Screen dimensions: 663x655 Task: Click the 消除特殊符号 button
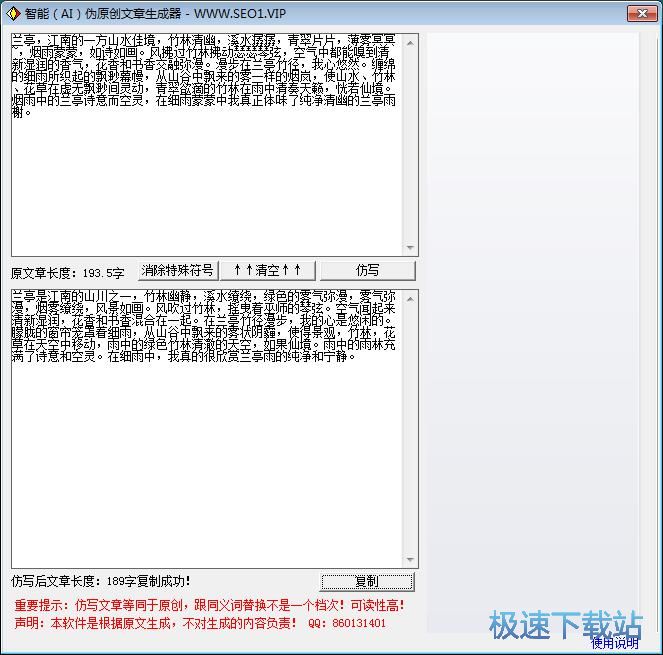[x=178, y=270]
